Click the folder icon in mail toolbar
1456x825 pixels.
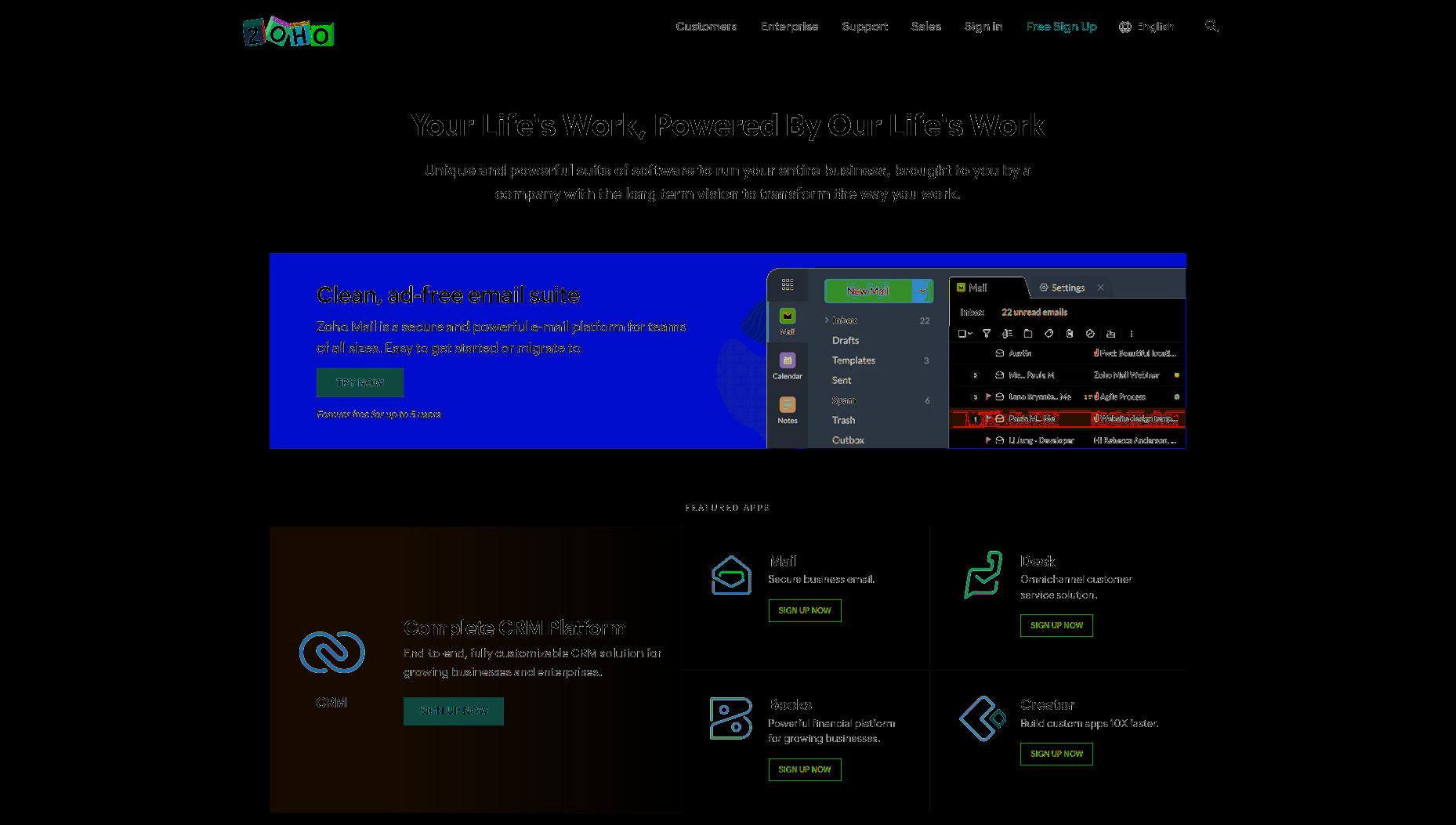pos(1028,334)
